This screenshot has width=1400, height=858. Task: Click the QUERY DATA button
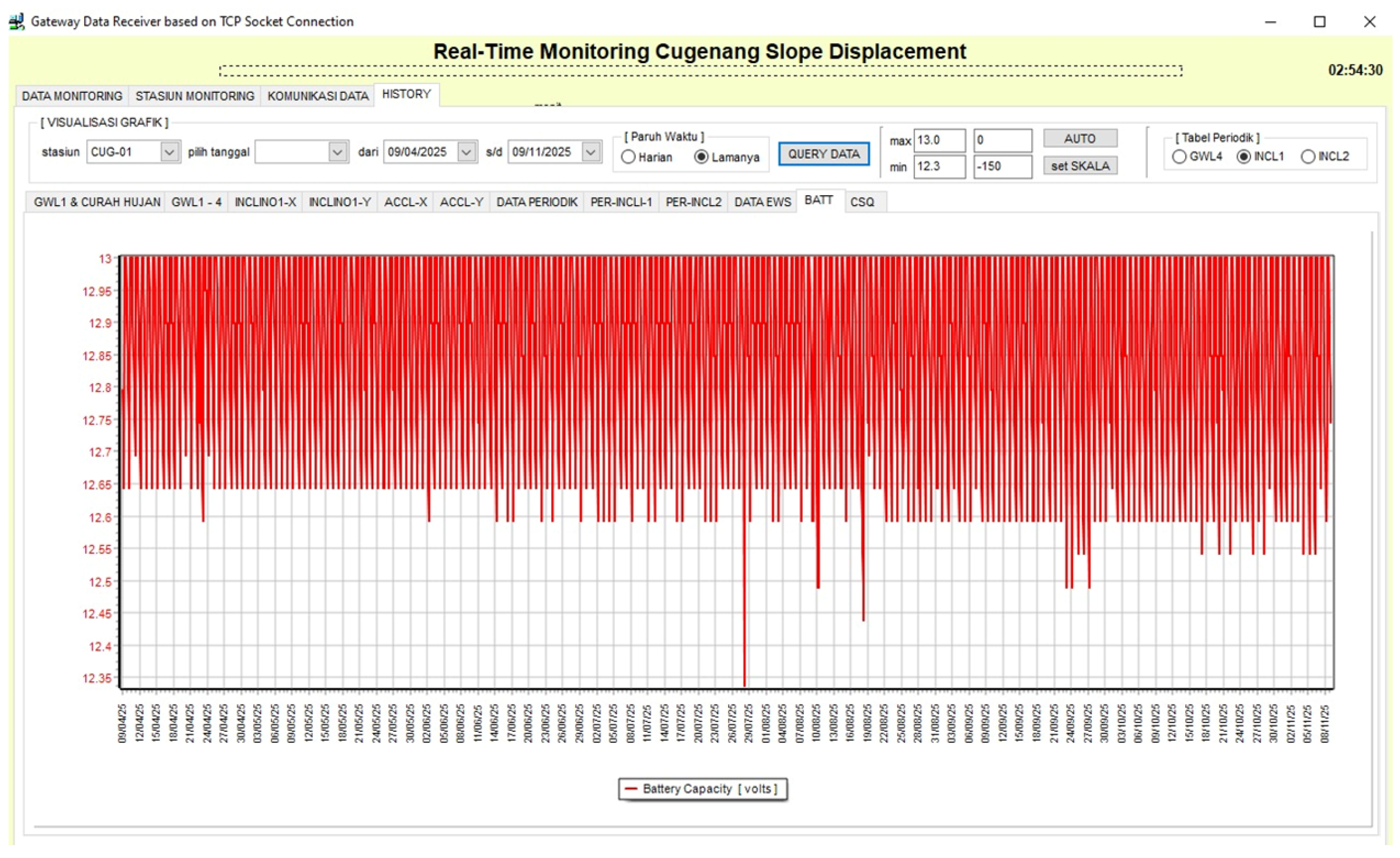824,154
